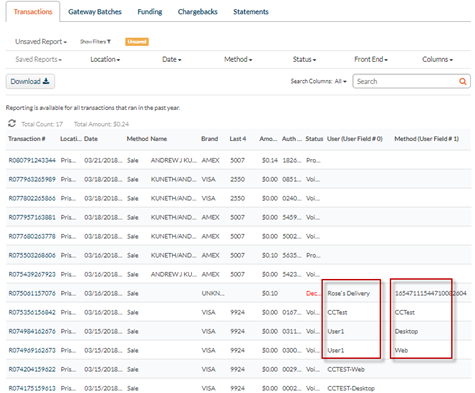The width and height of the screenshot is (475, 393).
Task: Click the Total Amount: $0.24 text
Action: point(101,124)
